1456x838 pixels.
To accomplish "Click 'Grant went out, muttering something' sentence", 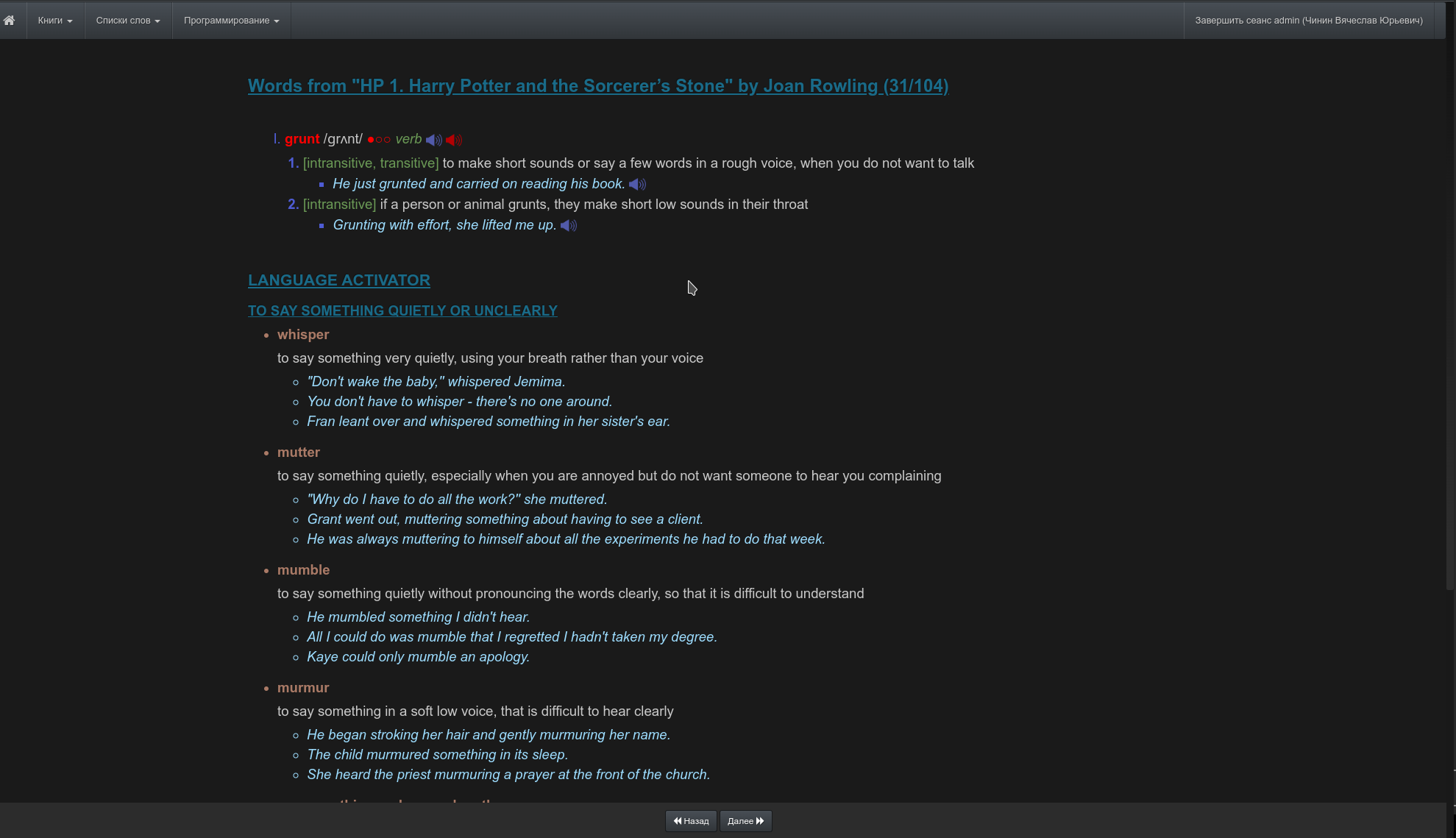I will (x=505, y=519).
